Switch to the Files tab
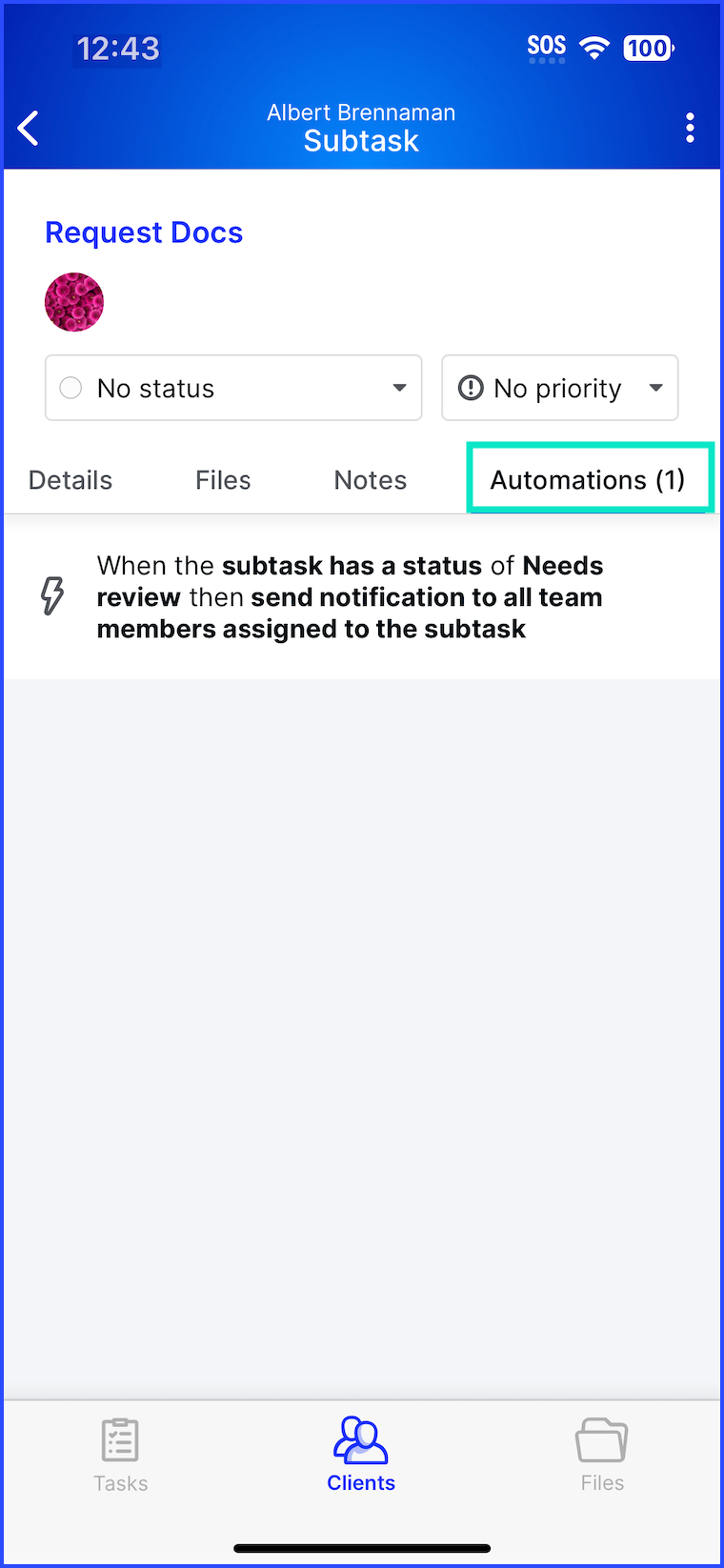This screenshot has width=724, height=1568. click(x=223, y=480)
